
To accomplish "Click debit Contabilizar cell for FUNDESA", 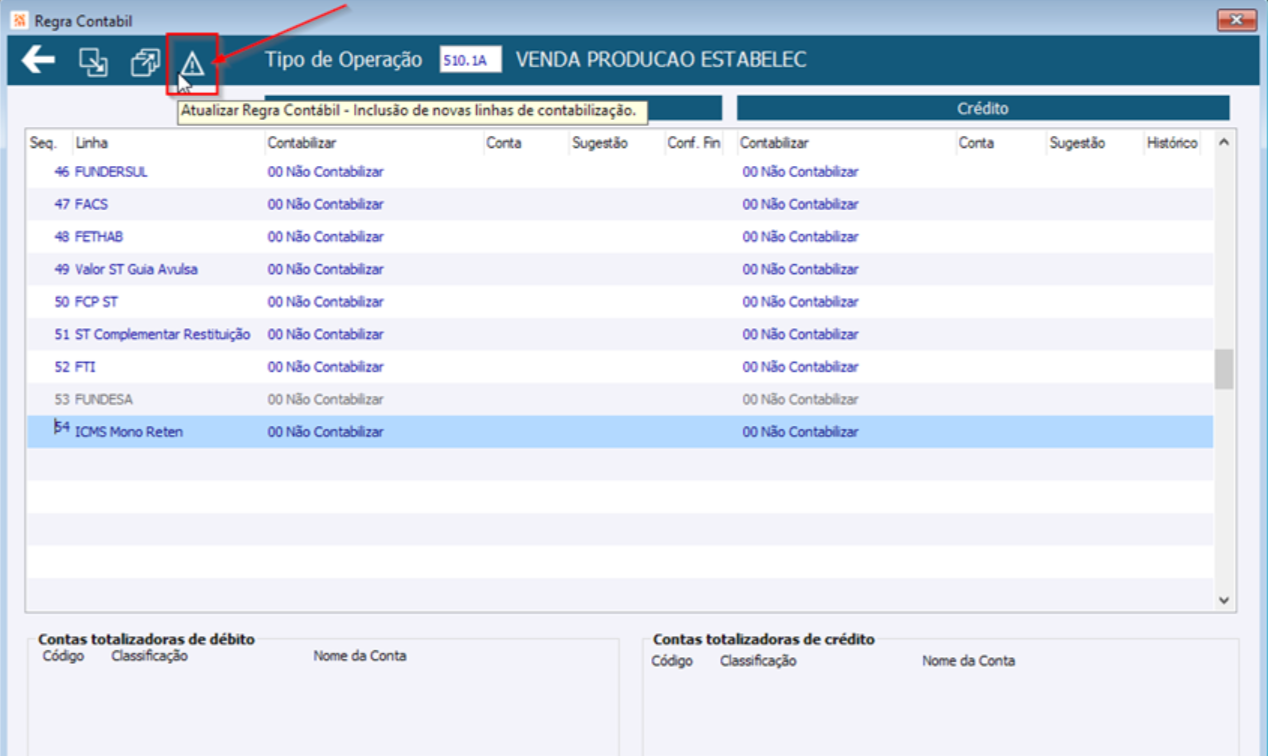I will coord(326,399).
